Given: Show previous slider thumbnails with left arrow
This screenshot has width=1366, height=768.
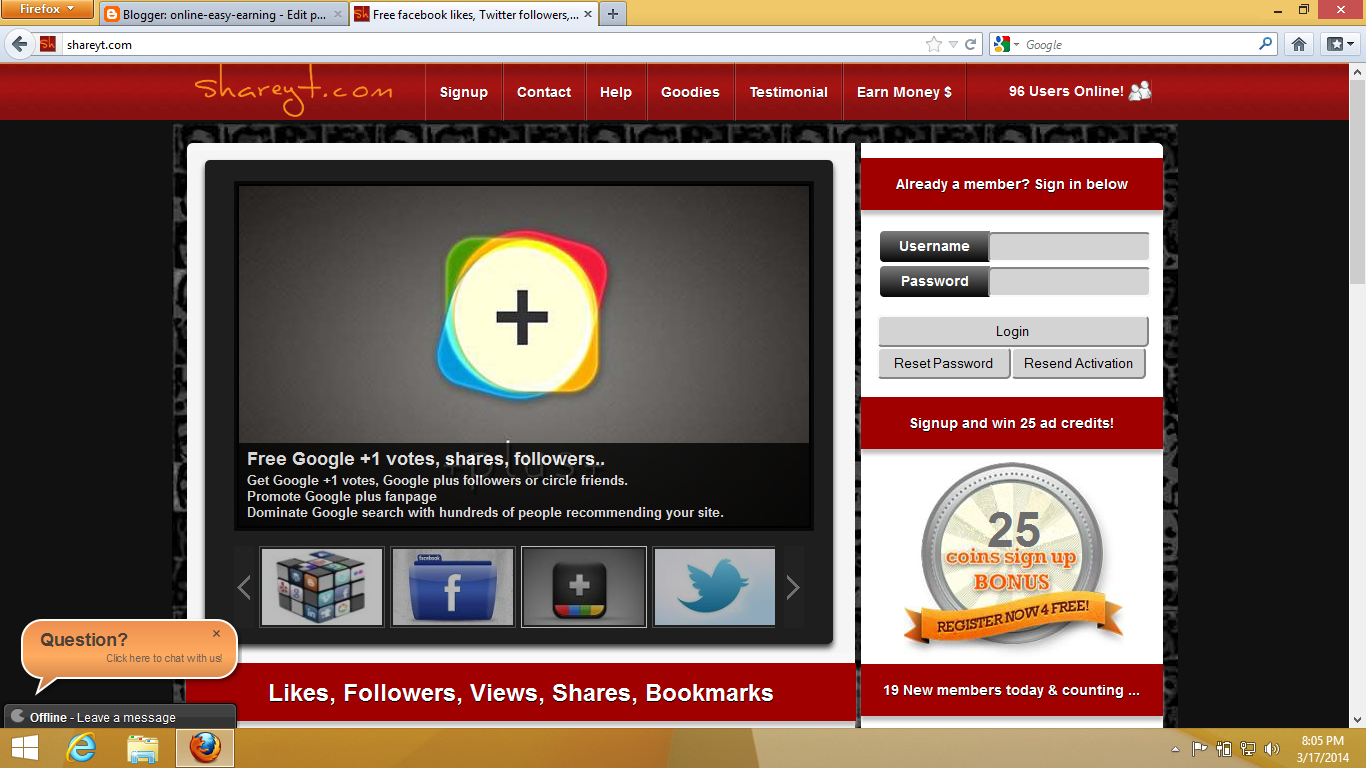Looking at the screenshot, I should click(244, 587).
